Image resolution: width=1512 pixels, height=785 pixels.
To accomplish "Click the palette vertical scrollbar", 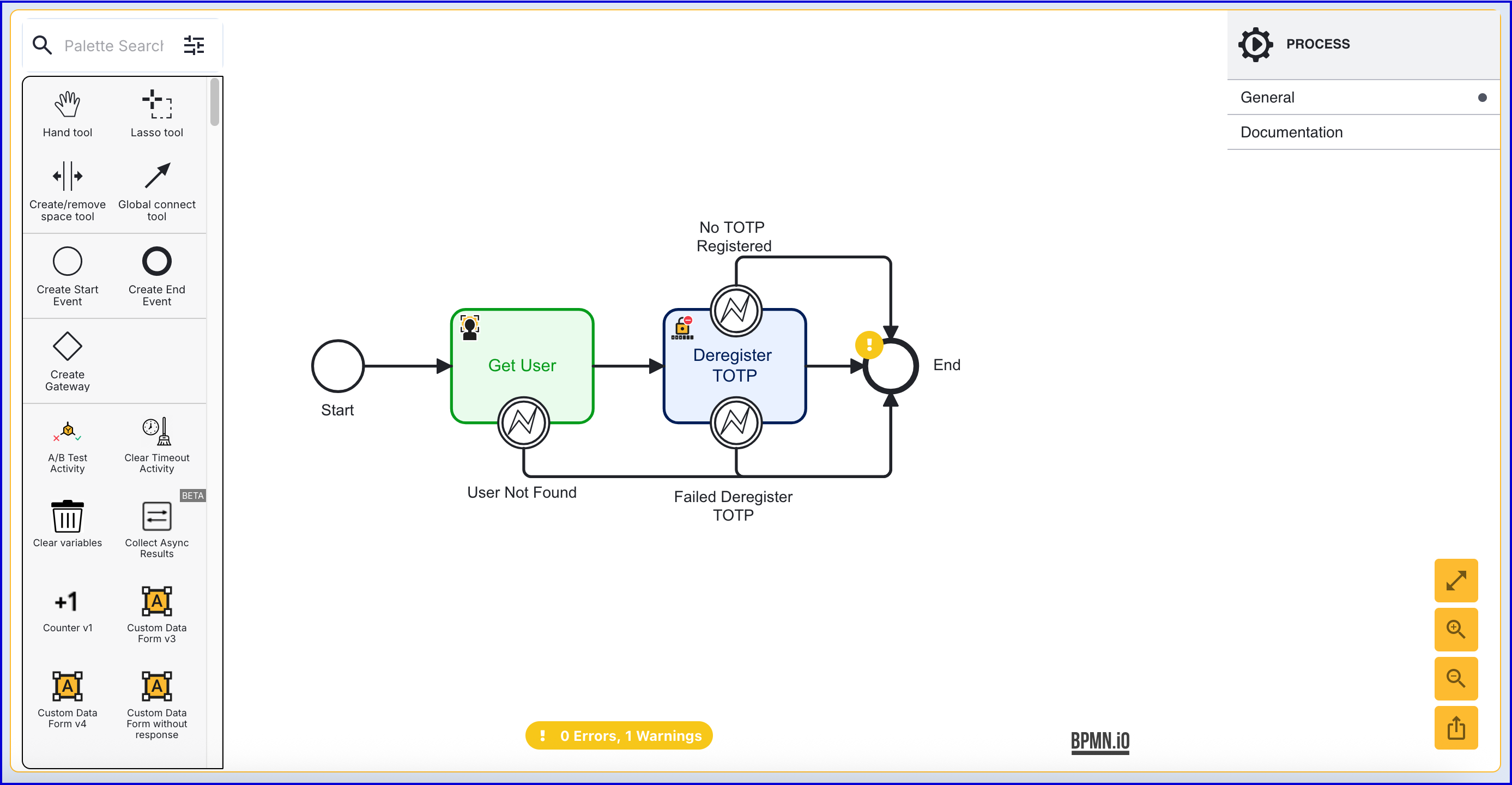I will coord(215,102).
